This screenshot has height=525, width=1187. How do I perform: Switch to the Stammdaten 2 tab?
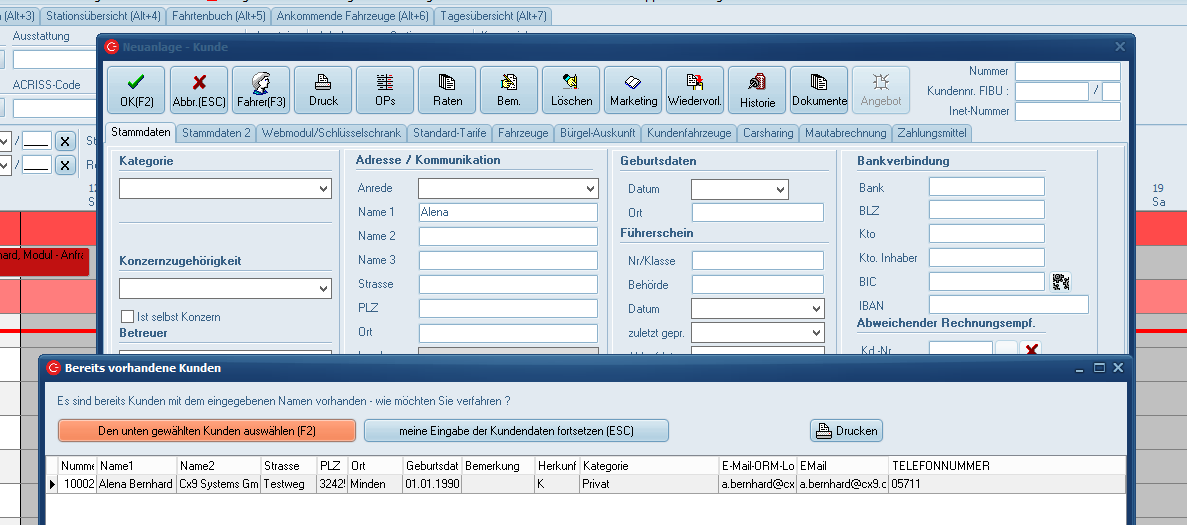pos(216,133)
